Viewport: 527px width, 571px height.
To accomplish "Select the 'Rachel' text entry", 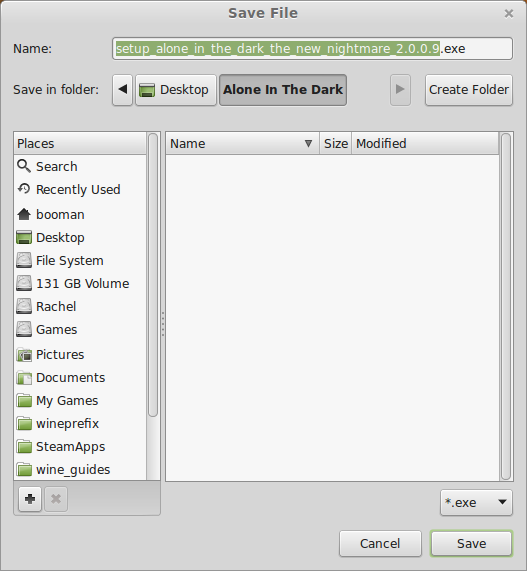I will 56,306.
